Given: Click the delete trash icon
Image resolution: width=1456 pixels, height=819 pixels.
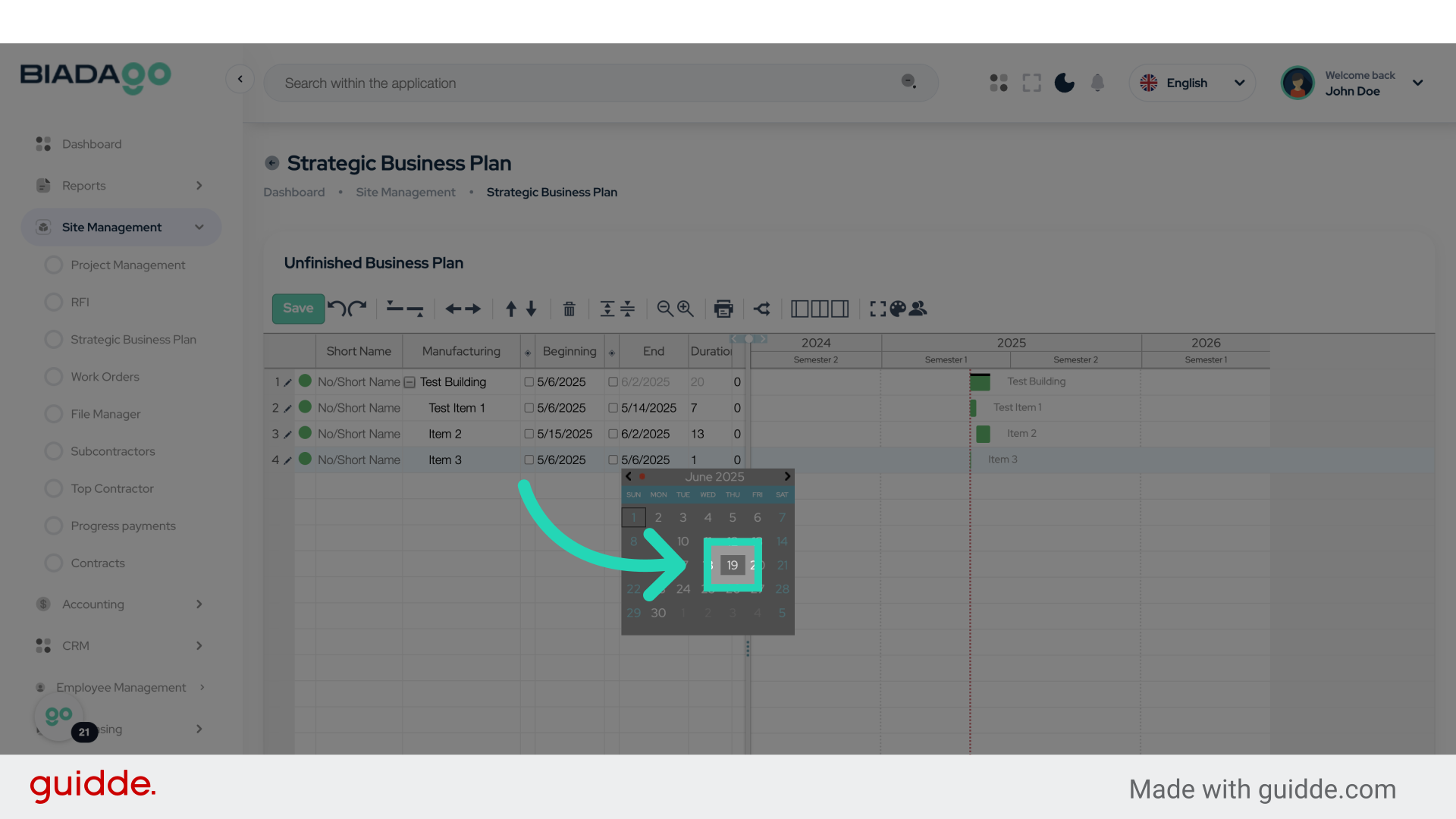Looking at the screenshot, I should 569,309.
